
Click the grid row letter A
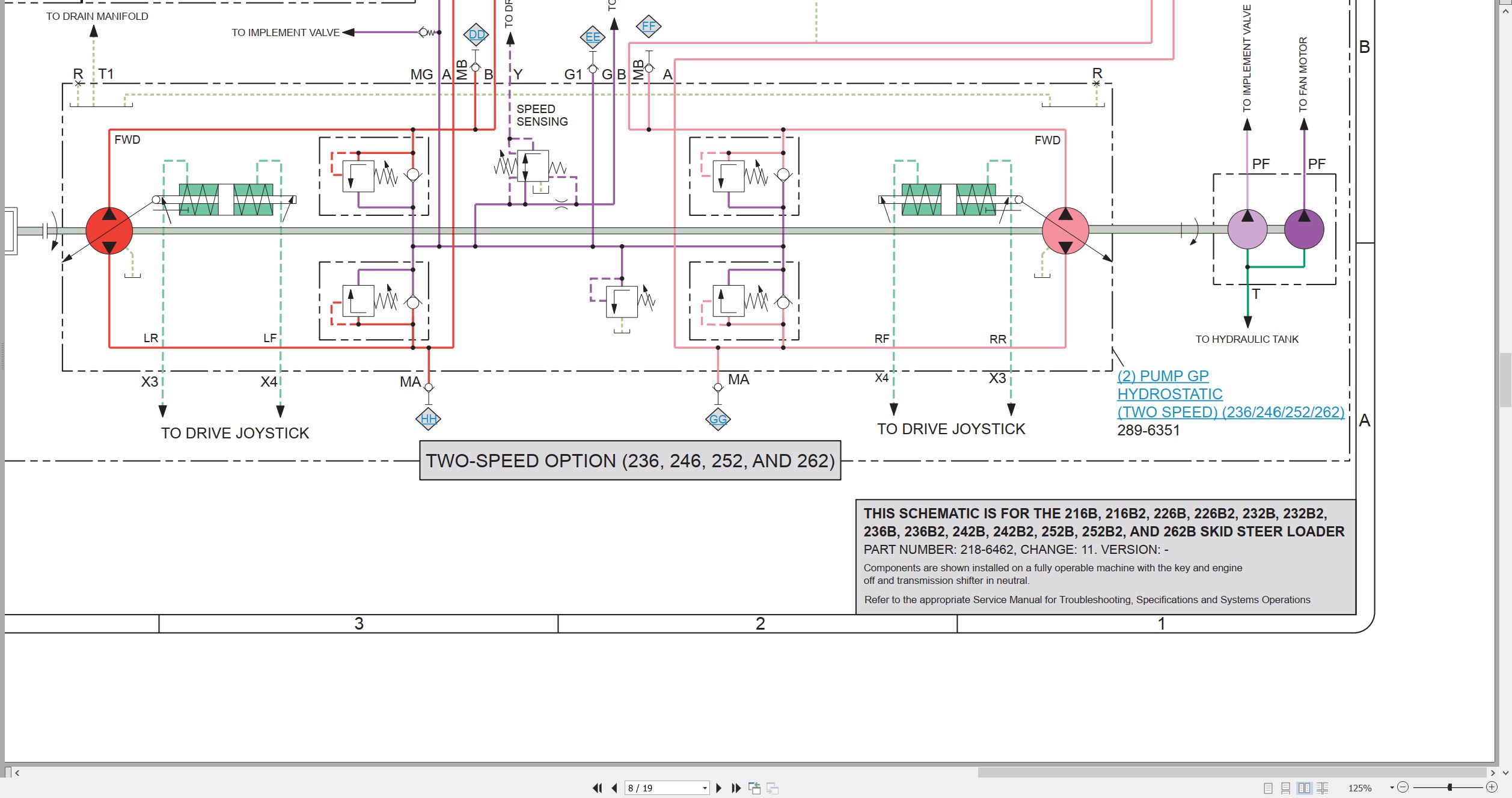point(1365,420)
